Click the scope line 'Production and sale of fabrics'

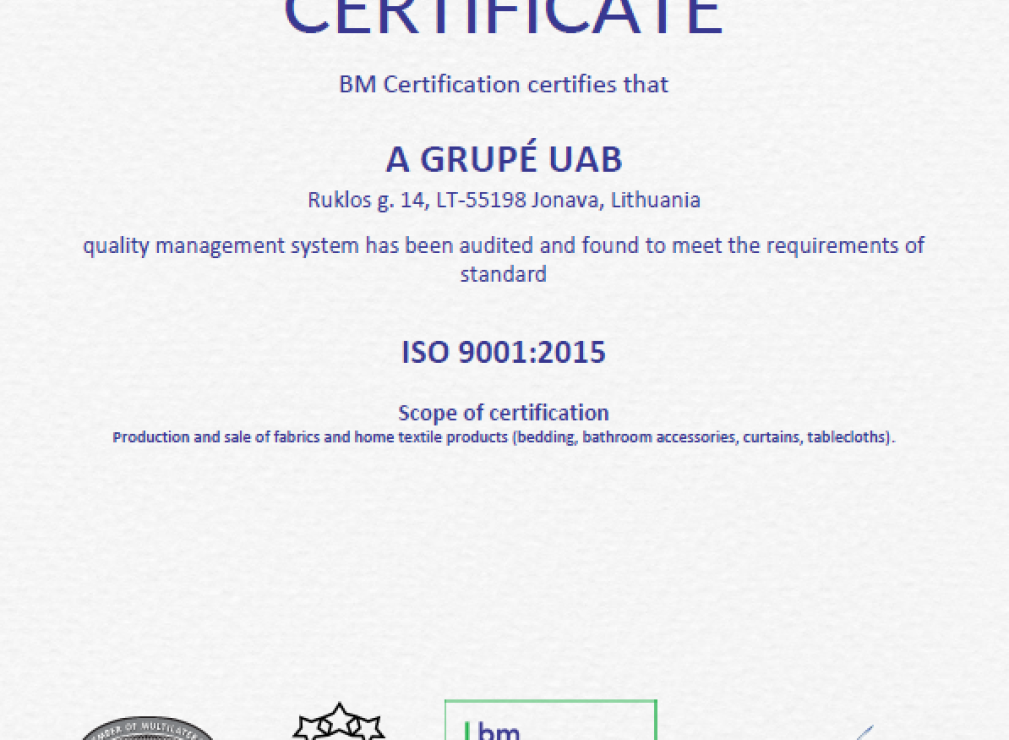pyautogui.click(x=503, y=438)
